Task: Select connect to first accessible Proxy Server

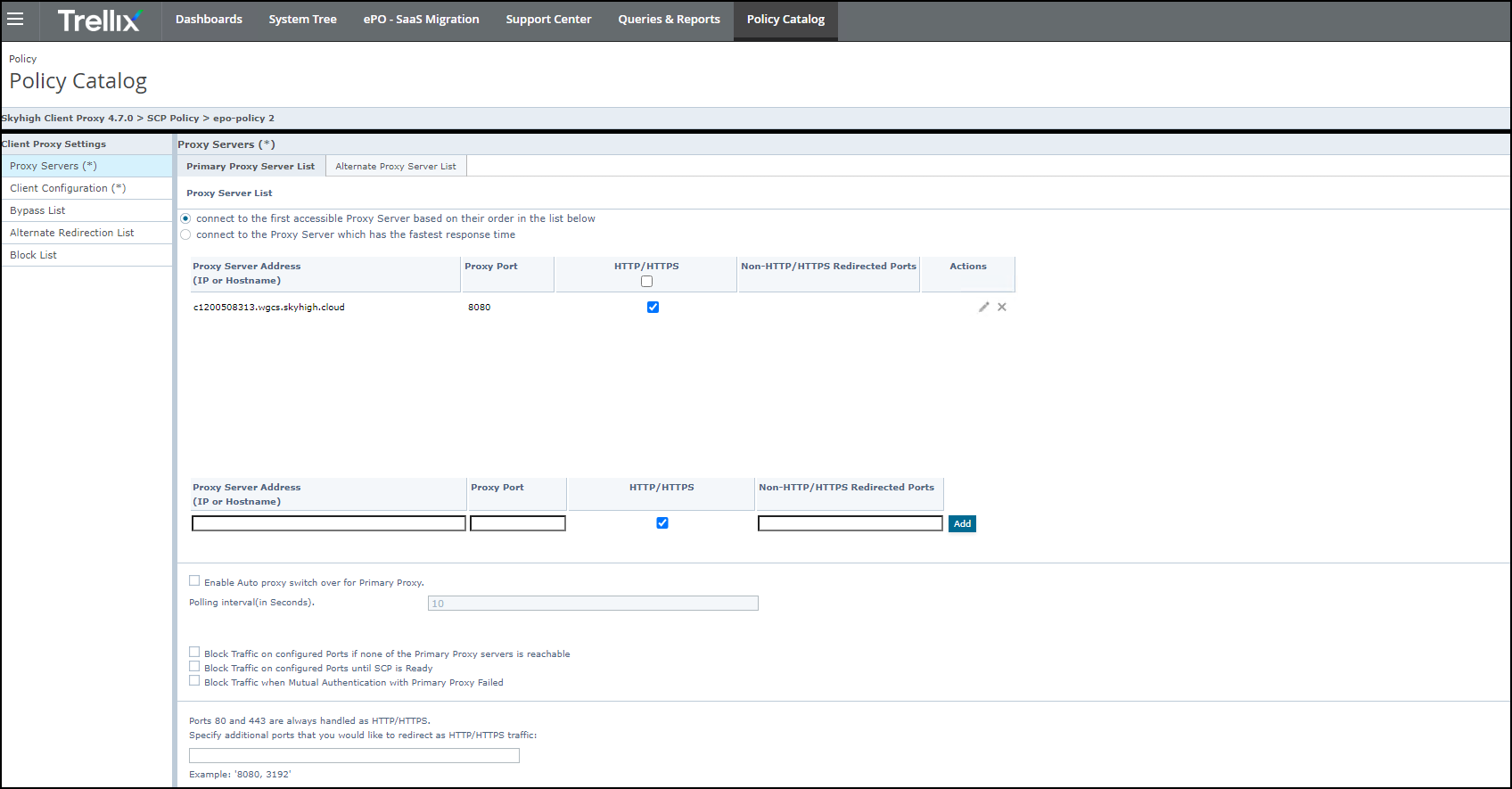Action: (185, 218)
